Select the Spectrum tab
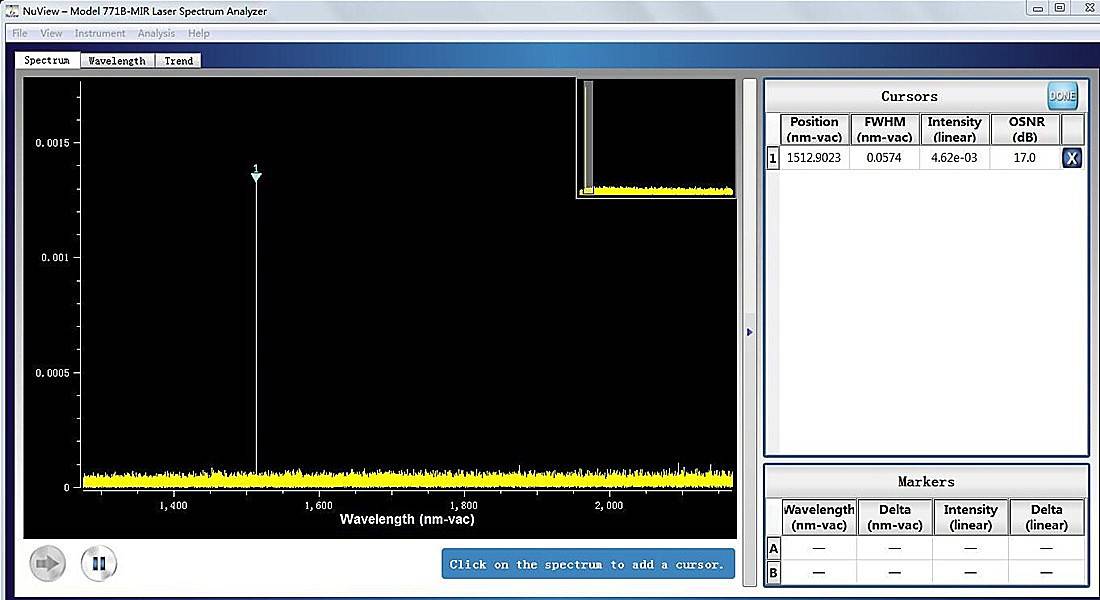 pos(47,60)
